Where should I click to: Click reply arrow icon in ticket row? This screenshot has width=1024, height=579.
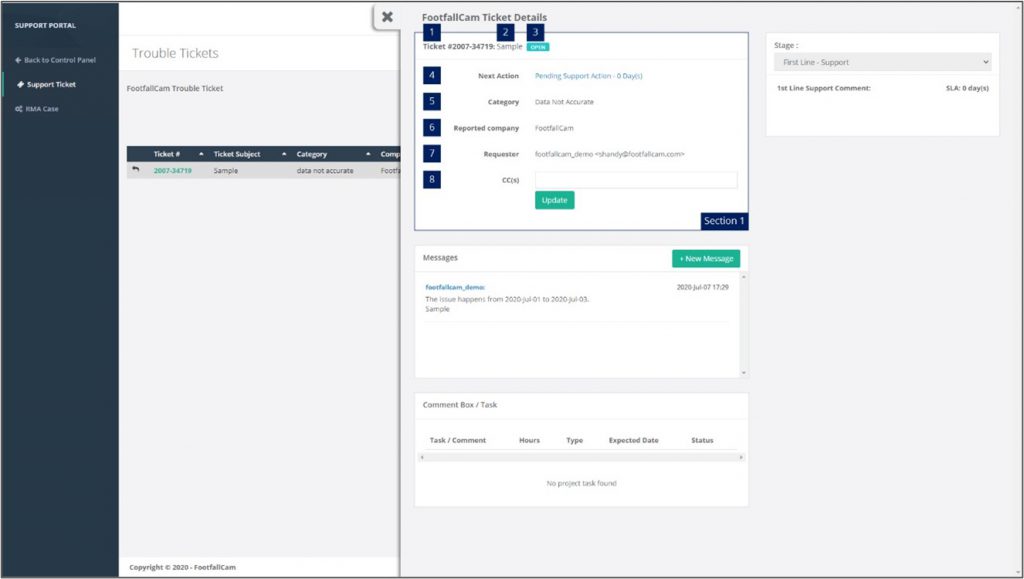(x=136, y=170)
